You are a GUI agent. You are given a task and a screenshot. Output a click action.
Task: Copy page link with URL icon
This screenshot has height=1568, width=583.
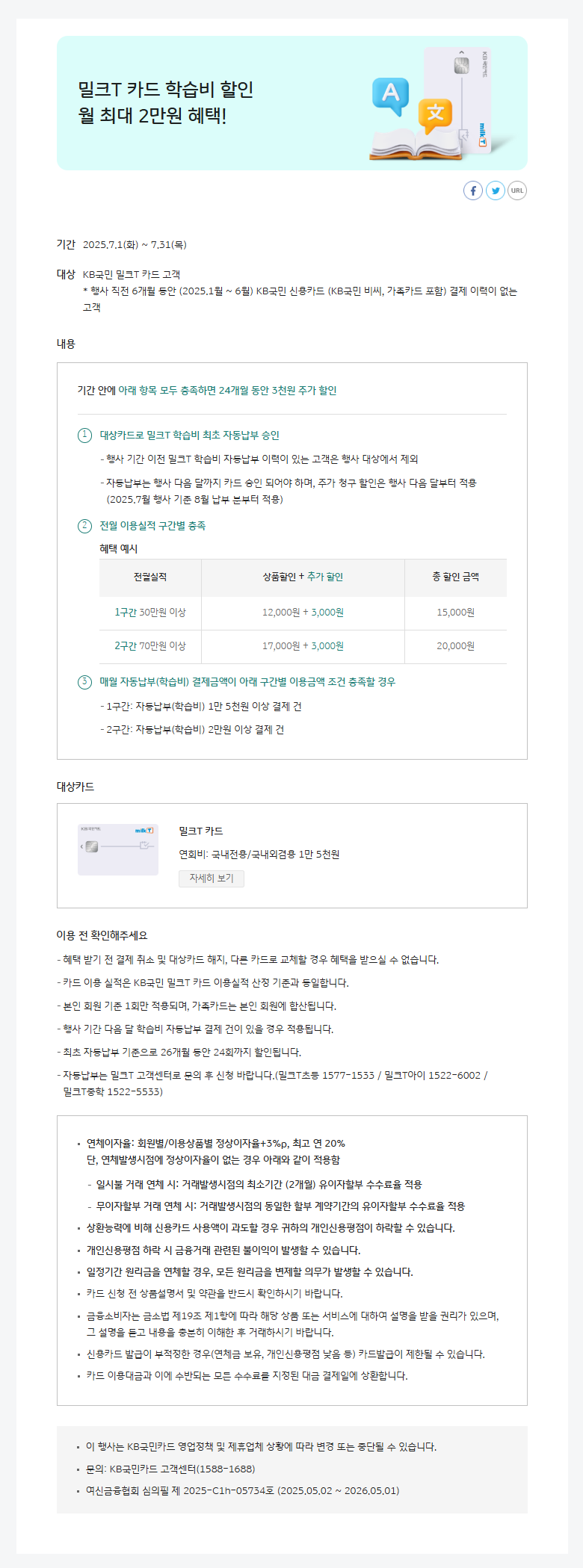coord(517,190)
